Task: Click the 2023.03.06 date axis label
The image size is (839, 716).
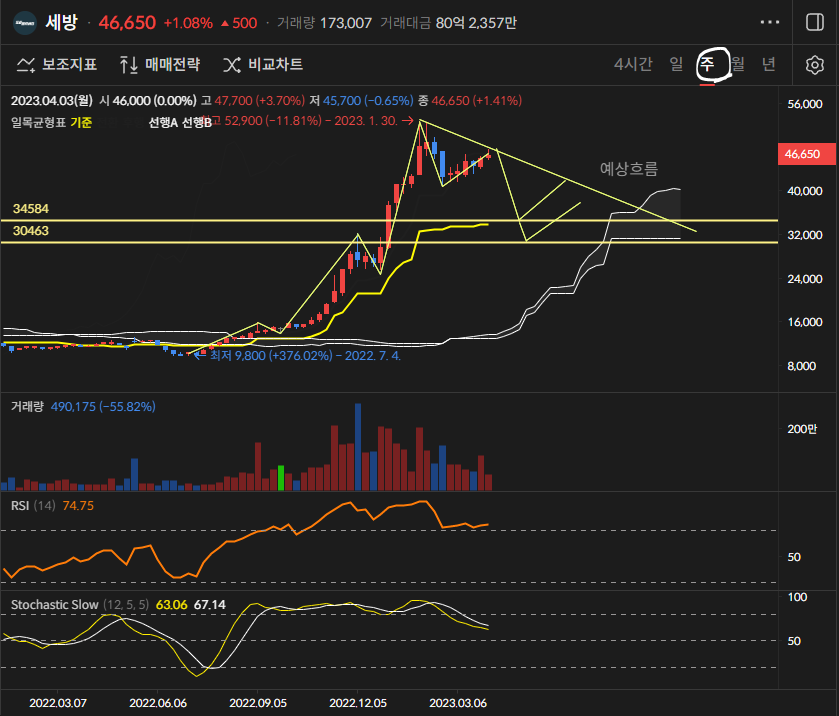Action: (458, 703)
